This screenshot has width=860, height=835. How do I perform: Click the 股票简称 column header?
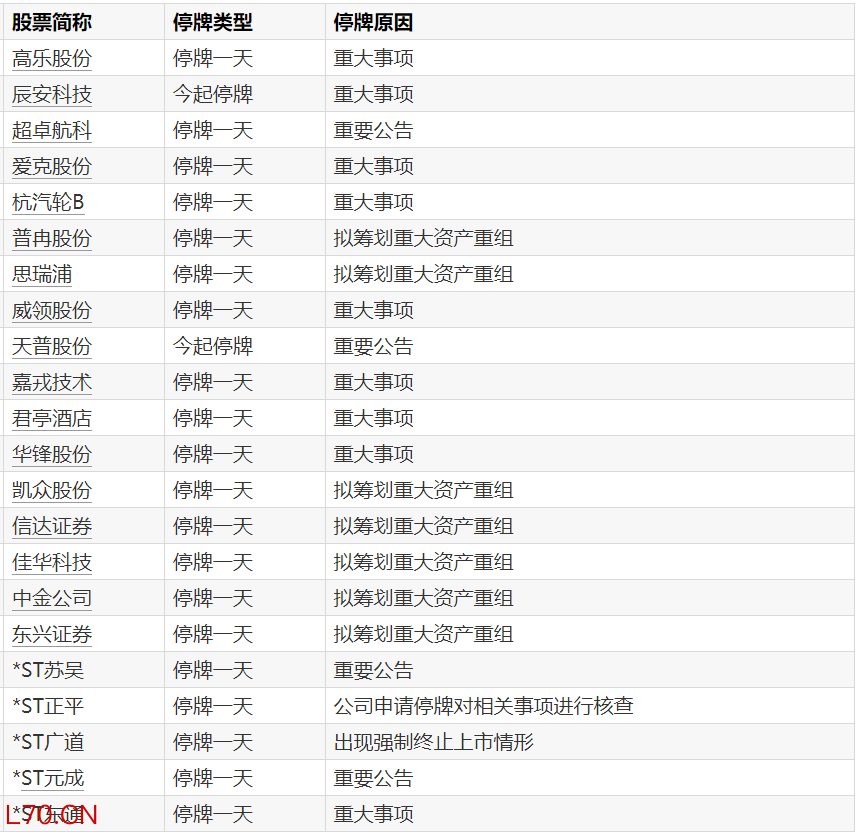pyautogui.click(x=52, y=22)
